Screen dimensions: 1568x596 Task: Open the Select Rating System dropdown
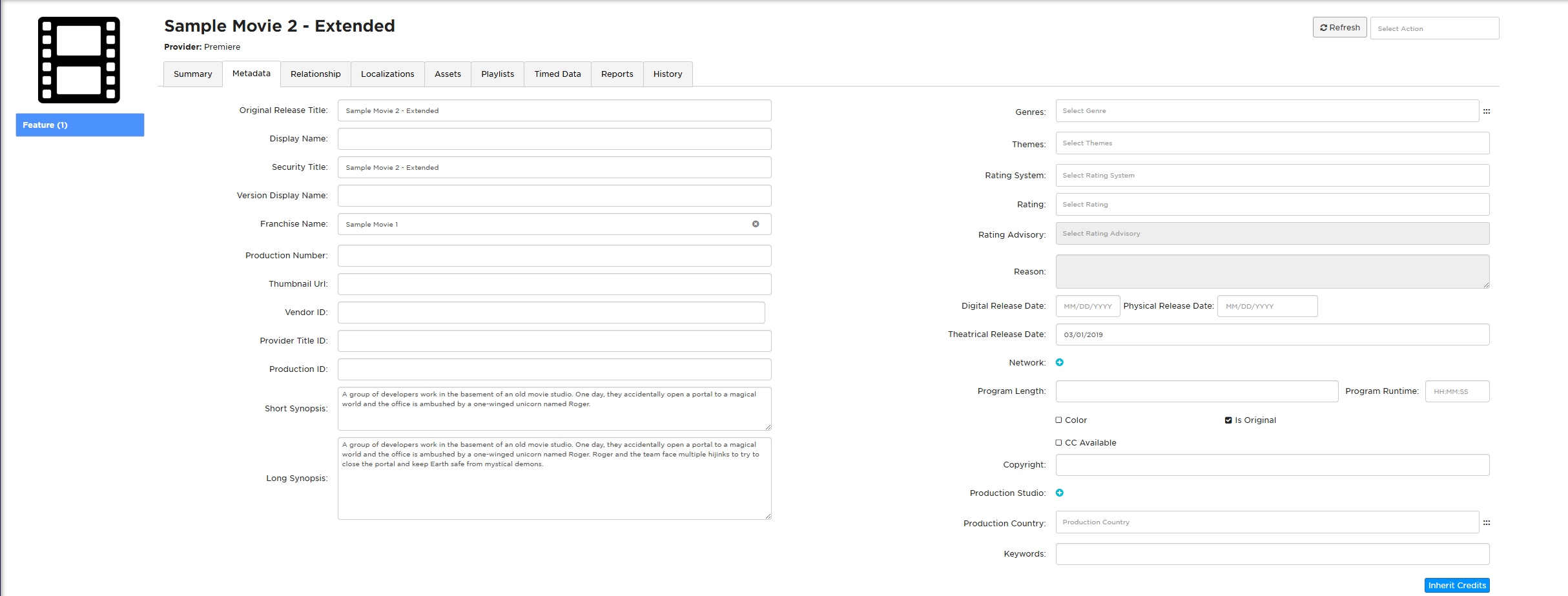pyautogui.click(x=1272, y=176)
